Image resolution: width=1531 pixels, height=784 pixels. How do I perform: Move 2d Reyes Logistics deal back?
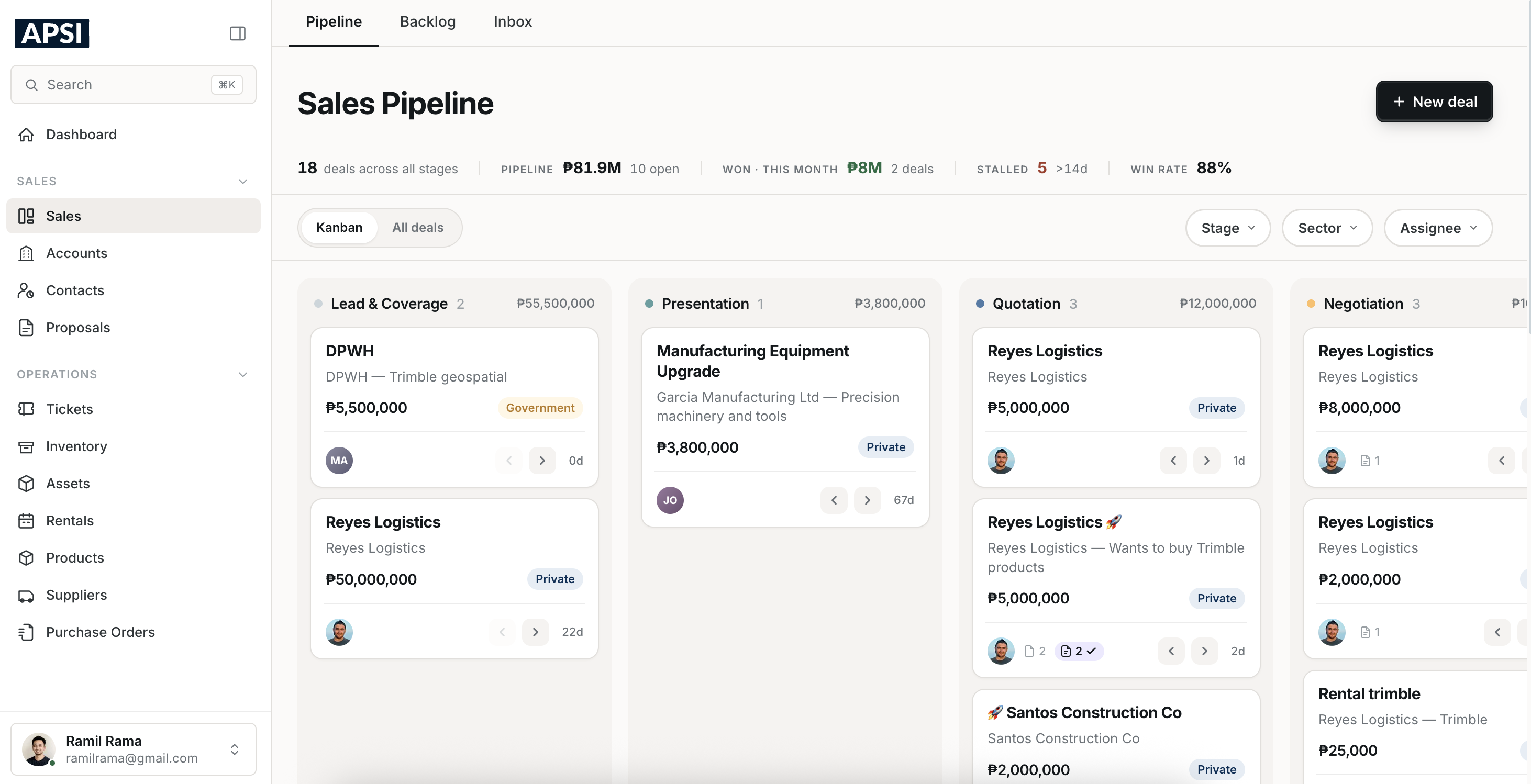pyautogui.click(x=1171, y=651)
